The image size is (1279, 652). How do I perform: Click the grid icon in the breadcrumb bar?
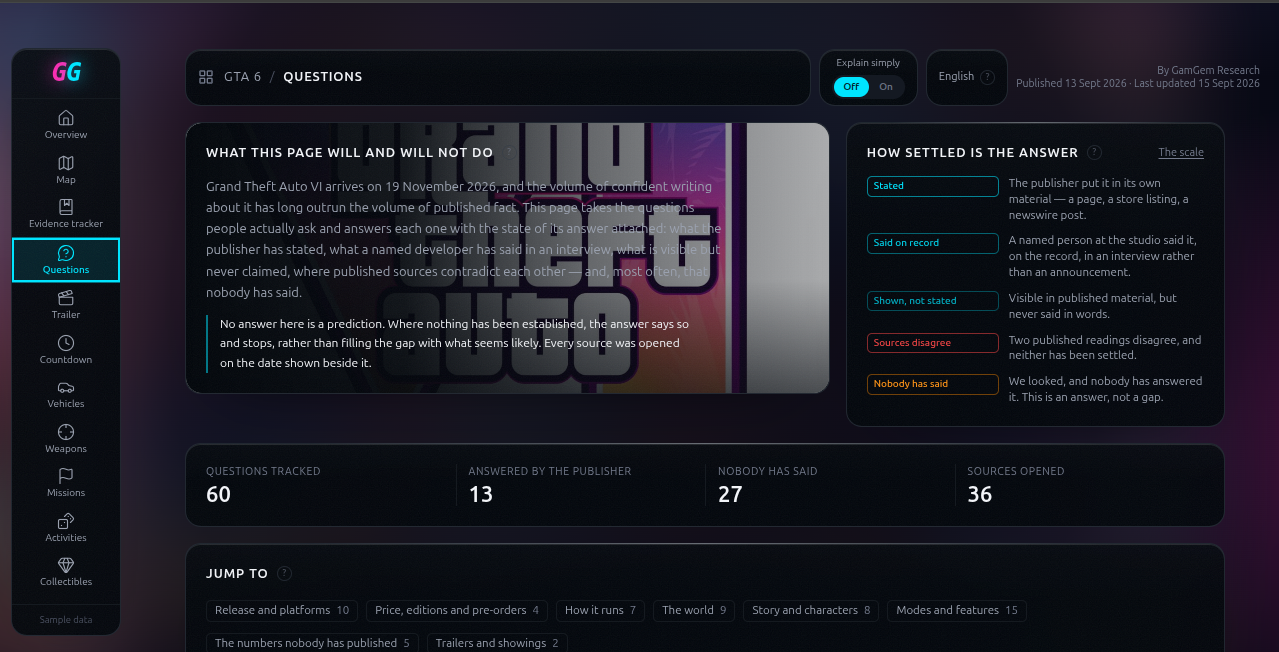(x=206, y=77)
